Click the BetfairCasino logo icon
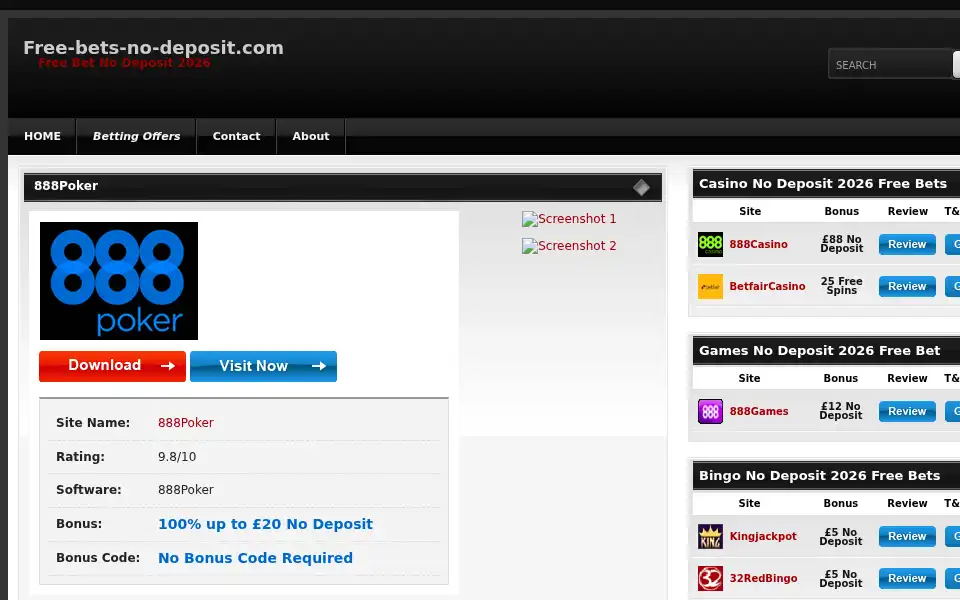Screen dimensions: 960x600 (x=710, y=287)
